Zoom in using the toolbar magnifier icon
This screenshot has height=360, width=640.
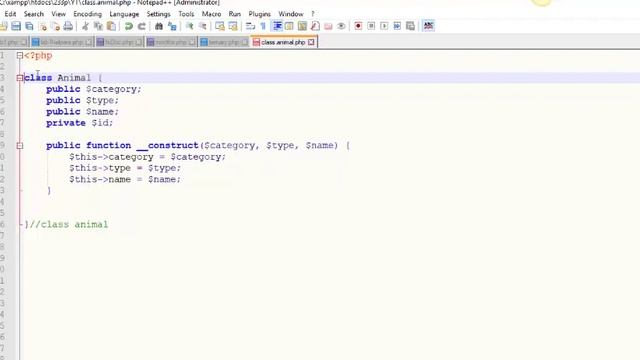click(x=189, y=27)
